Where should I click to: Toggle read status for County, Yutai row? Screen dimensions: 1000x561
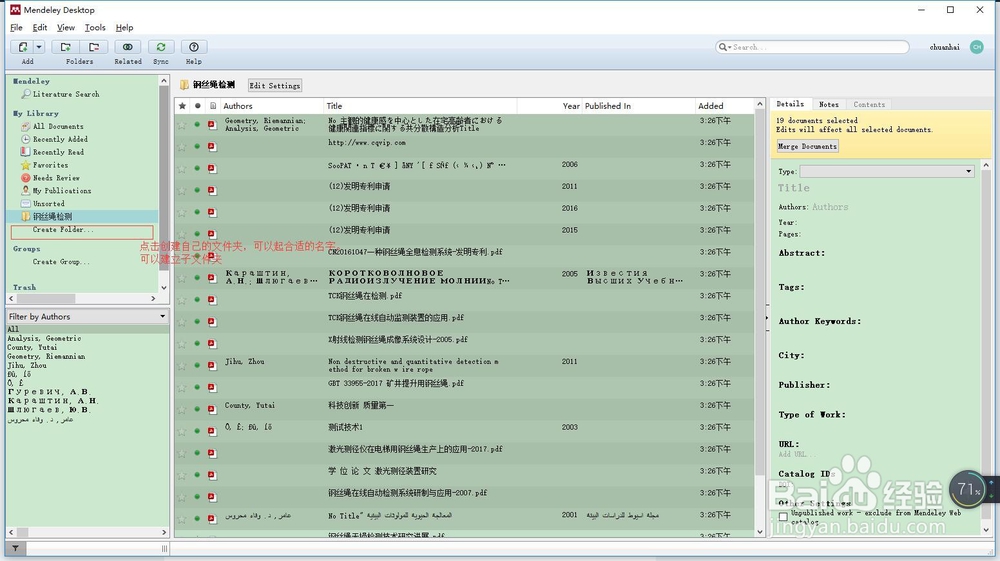point(198,409)
